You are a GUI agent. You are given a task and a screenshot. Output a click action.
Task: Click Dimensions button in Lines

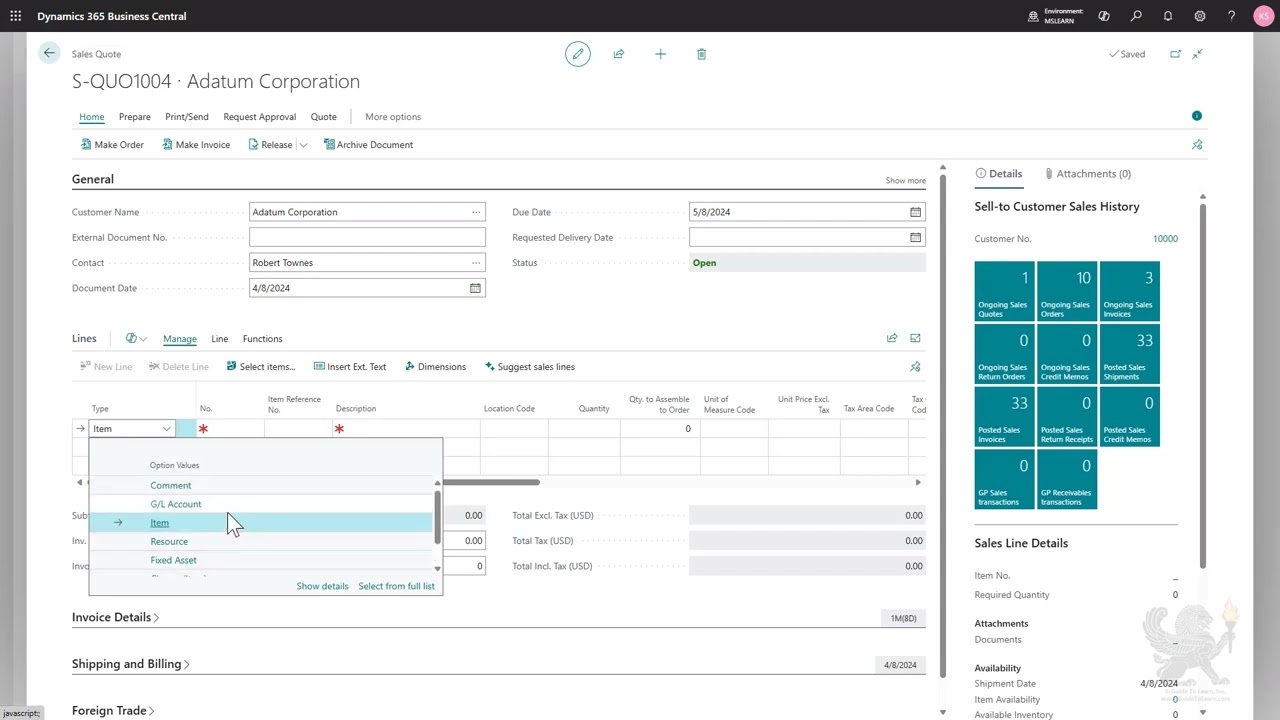click(x=435, y=367)
